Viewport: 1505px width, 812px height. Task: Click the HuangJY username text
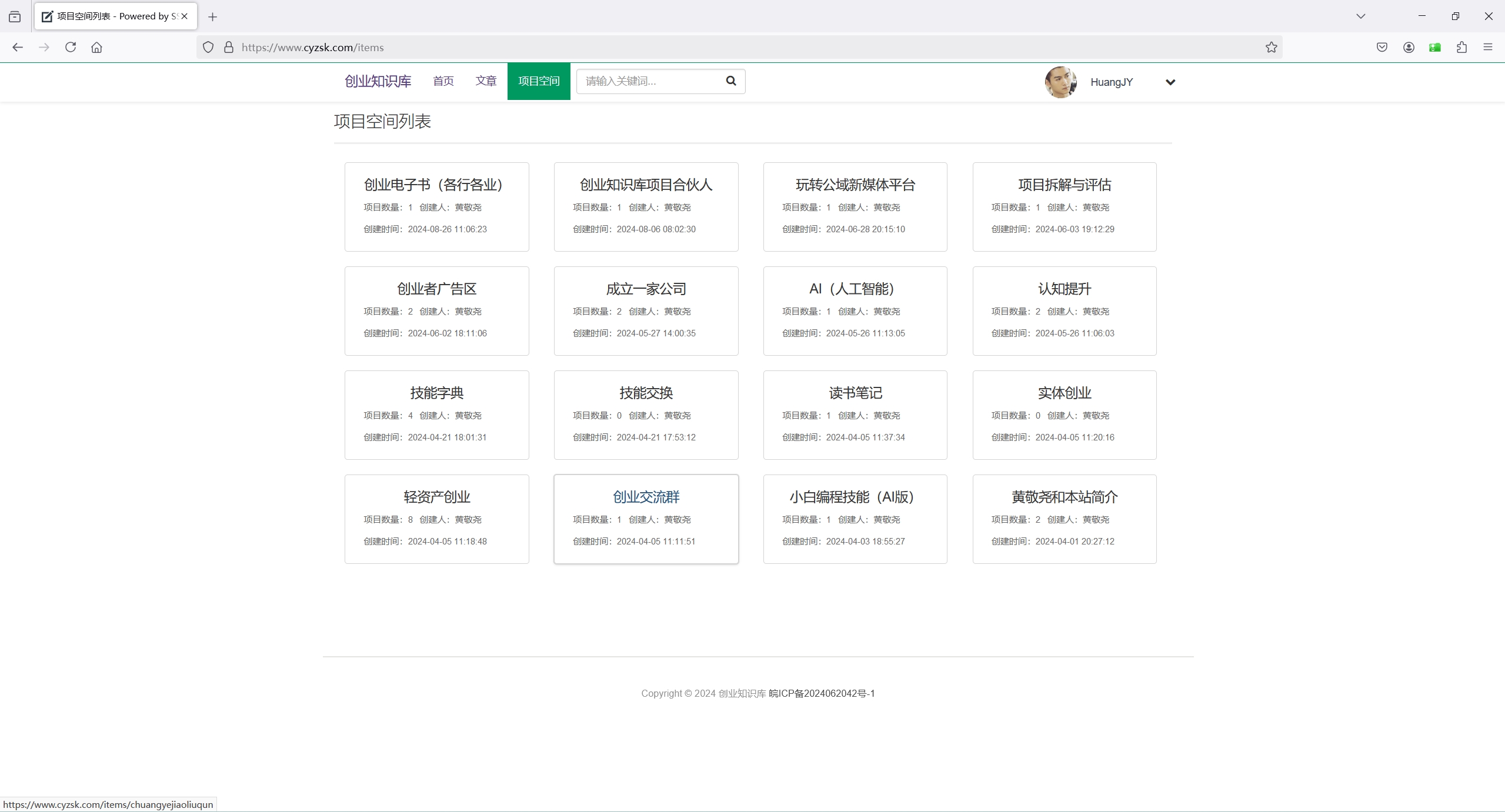pyautogui.click(x=1112, y=82)
